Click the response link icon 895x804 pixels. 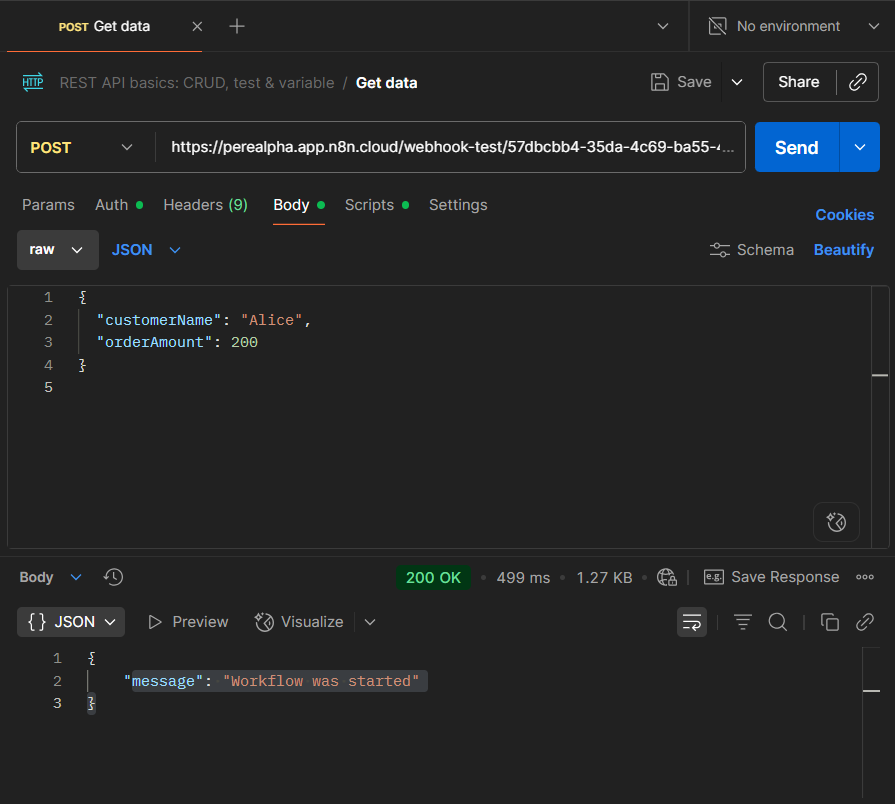pos(865,622)
